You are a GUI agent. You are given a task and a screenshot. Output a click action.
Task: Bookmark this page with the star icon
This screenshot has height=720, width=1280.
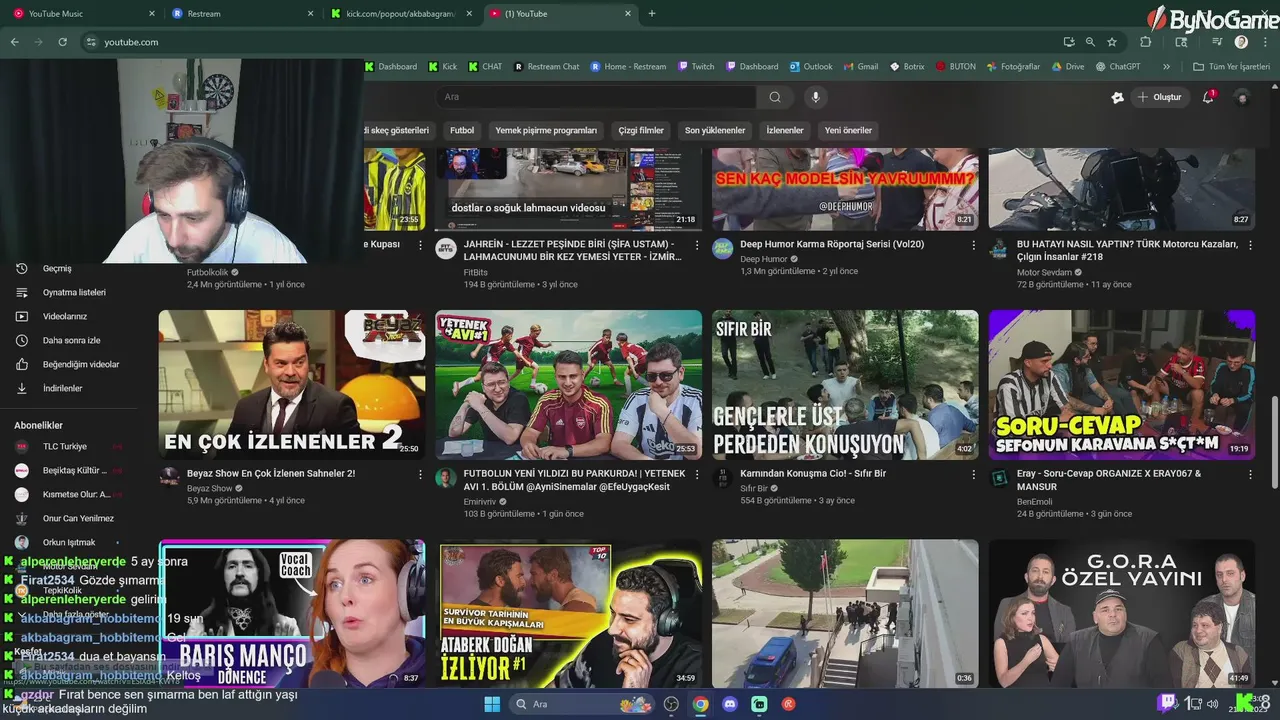tap(1112, 42)
